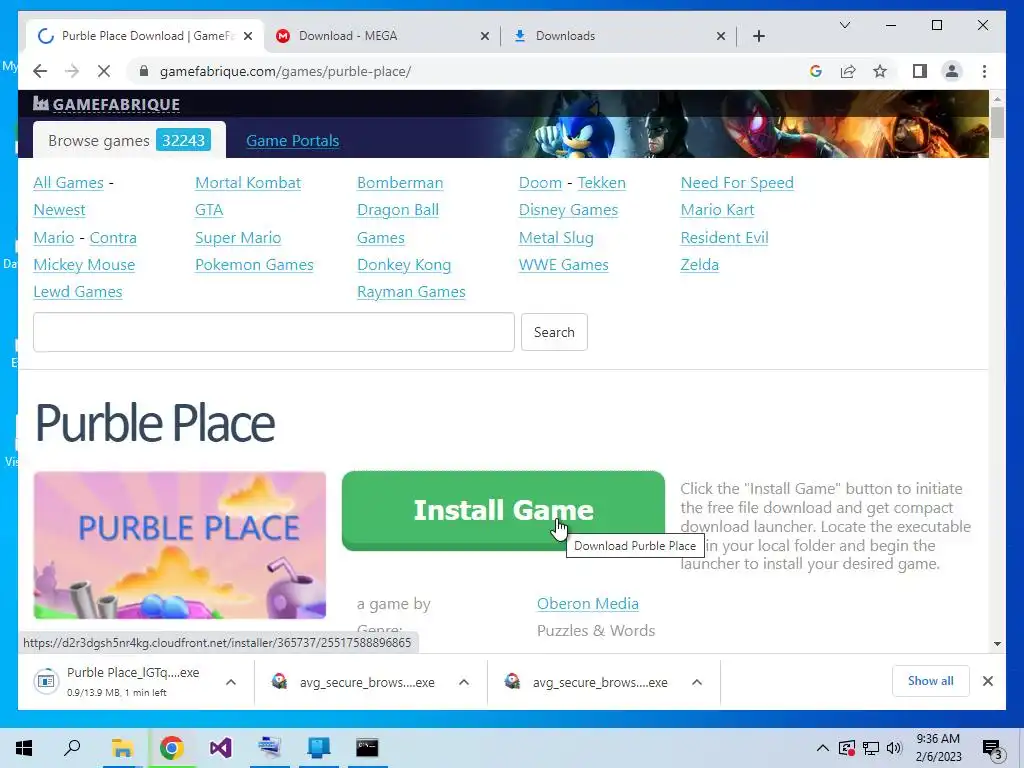Stop loading the page
This screenshot has width=1024, height=768.
(x=104, y=71)
